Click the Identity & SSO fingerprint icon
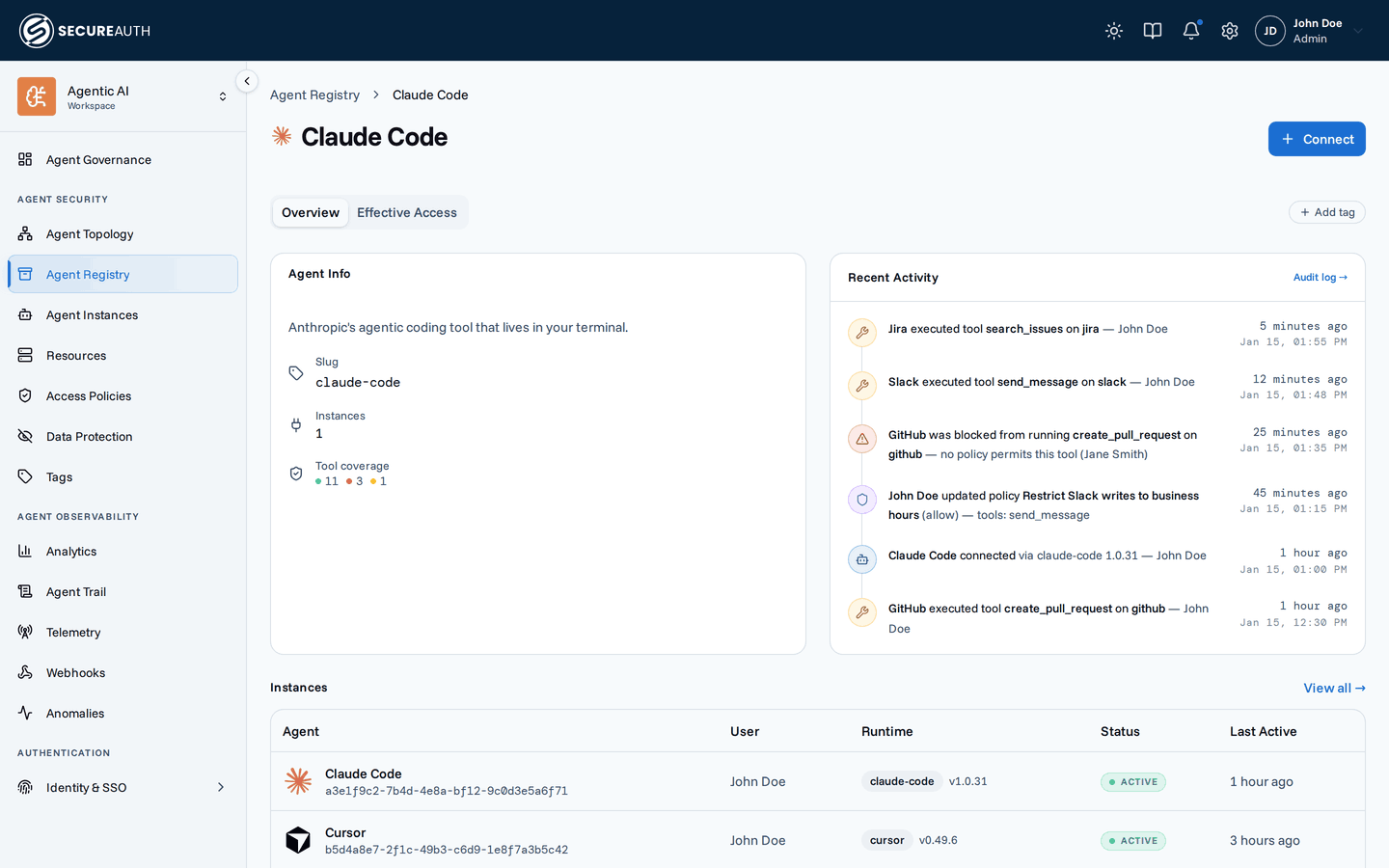 [x=25, y=788]
